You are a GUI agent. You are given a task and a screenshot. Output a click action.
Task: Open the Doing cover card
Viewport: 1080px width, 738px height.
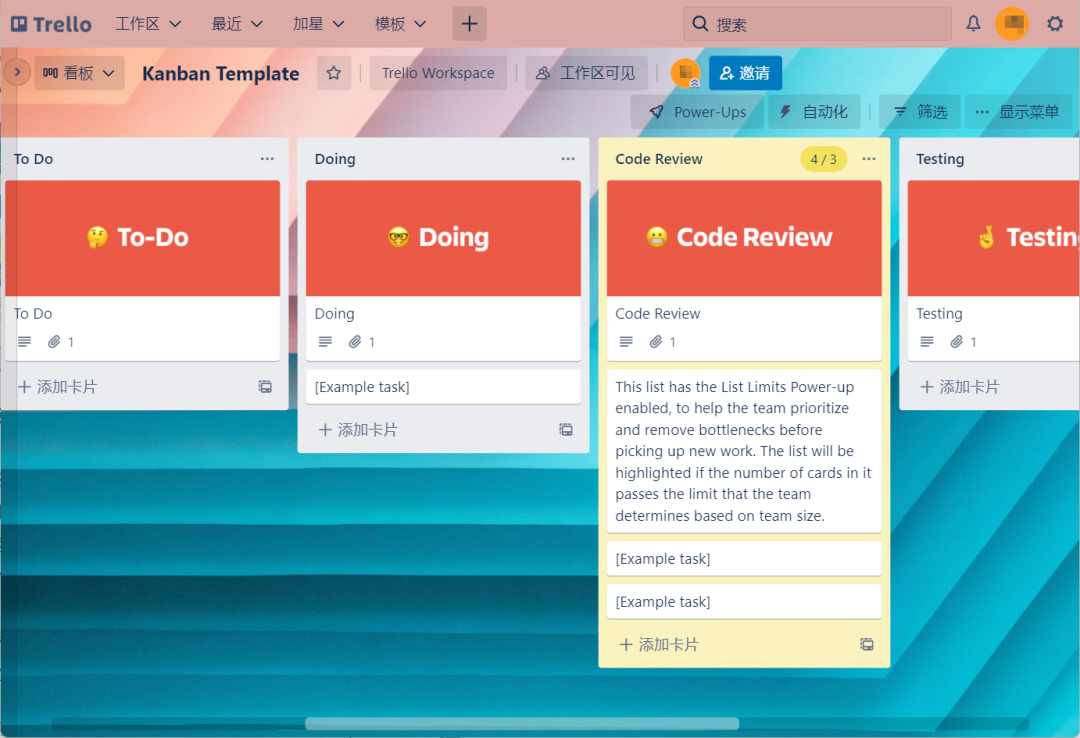[443, 270]
